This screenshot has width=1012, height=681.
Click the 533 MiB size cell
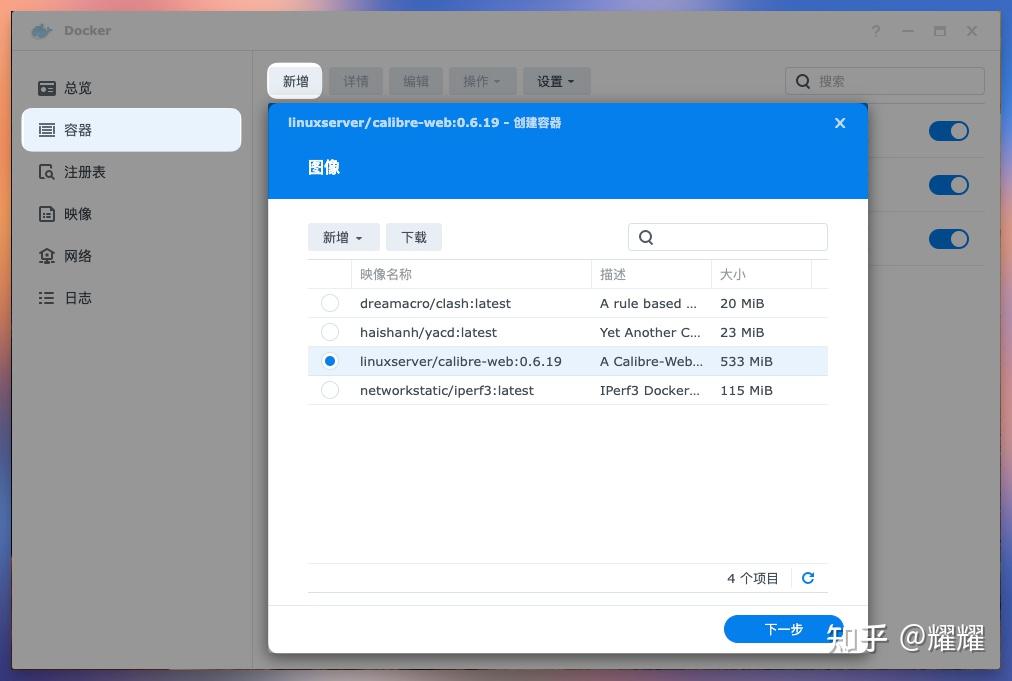tap(746, 361)
